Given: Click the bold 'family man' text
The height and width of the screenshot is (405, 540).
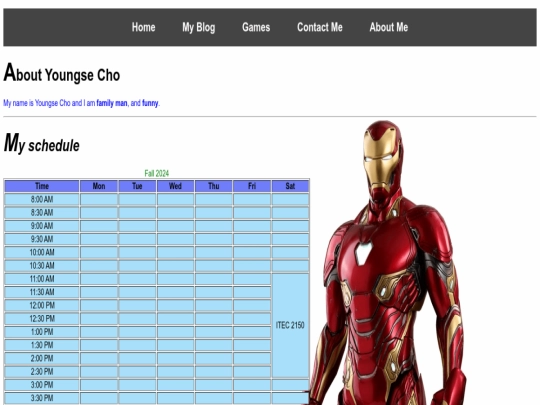Looking at the screenshot, I should tap(112, 103).
